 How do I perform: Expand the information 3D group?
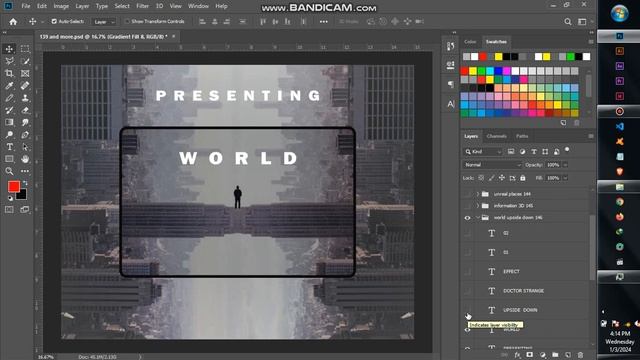tap(478, 206)
